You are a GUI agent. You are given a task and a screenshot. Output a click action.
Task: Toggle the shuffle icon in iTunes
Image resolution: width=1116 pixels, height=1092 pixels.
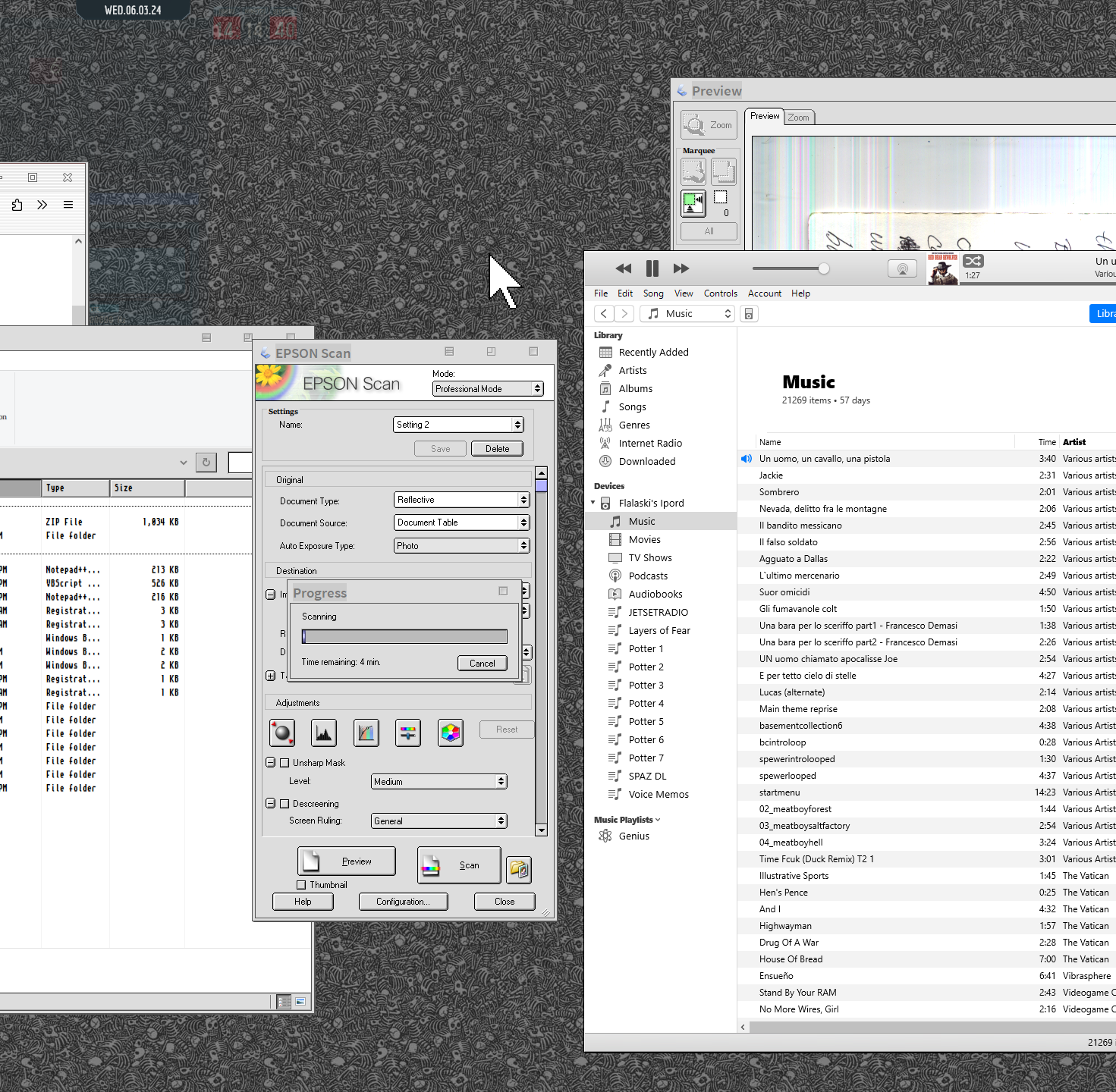point(973,261)
